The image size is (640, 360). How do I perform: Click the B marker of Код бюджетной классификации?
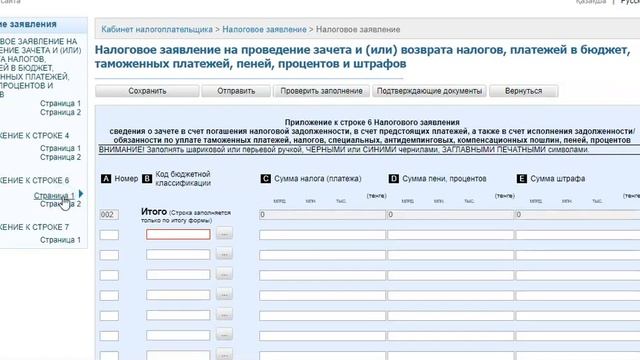(147, 178)
